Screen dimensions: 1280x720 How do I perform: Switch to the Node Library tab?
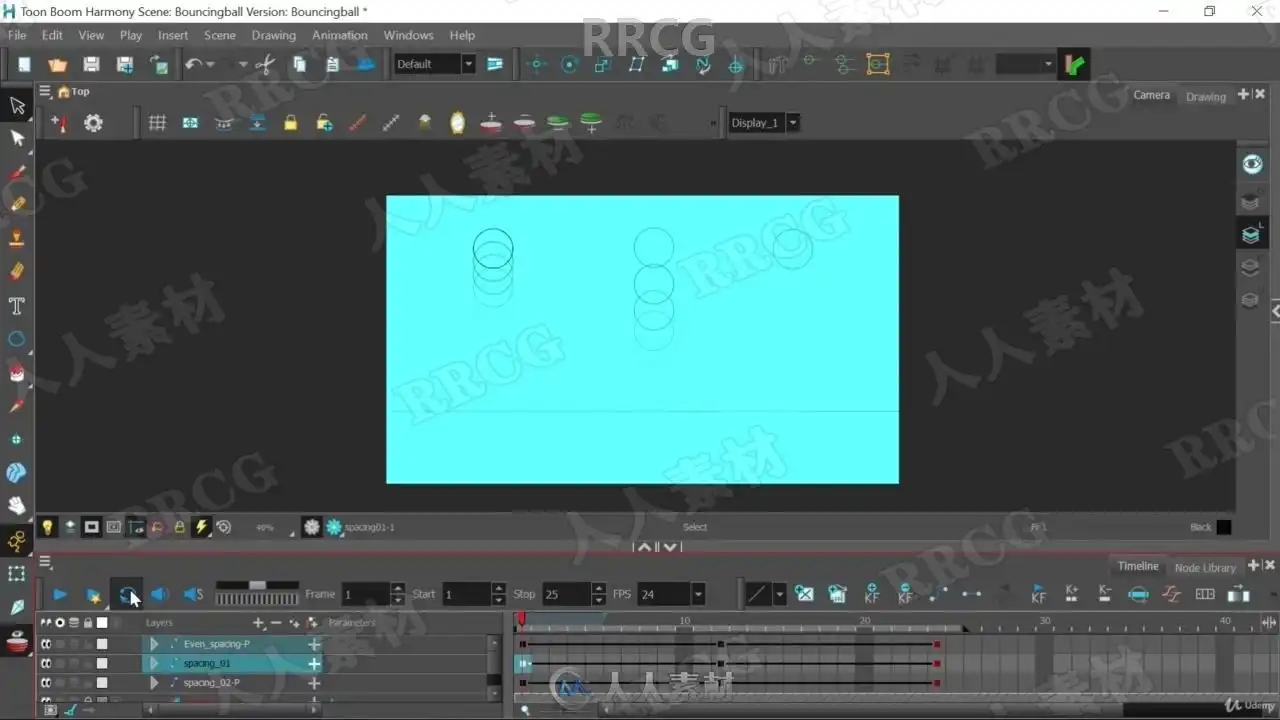tap(1205, 567)
